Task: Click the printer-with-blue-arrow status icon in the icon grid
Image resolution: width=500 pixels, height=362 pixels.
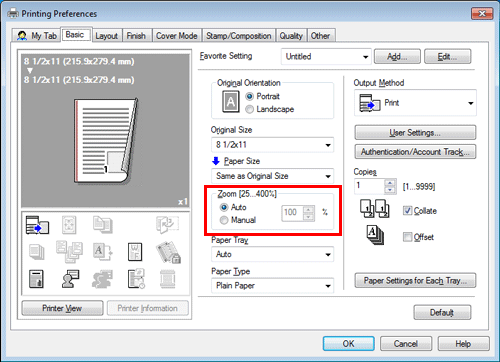Action: tap(37, 225)
